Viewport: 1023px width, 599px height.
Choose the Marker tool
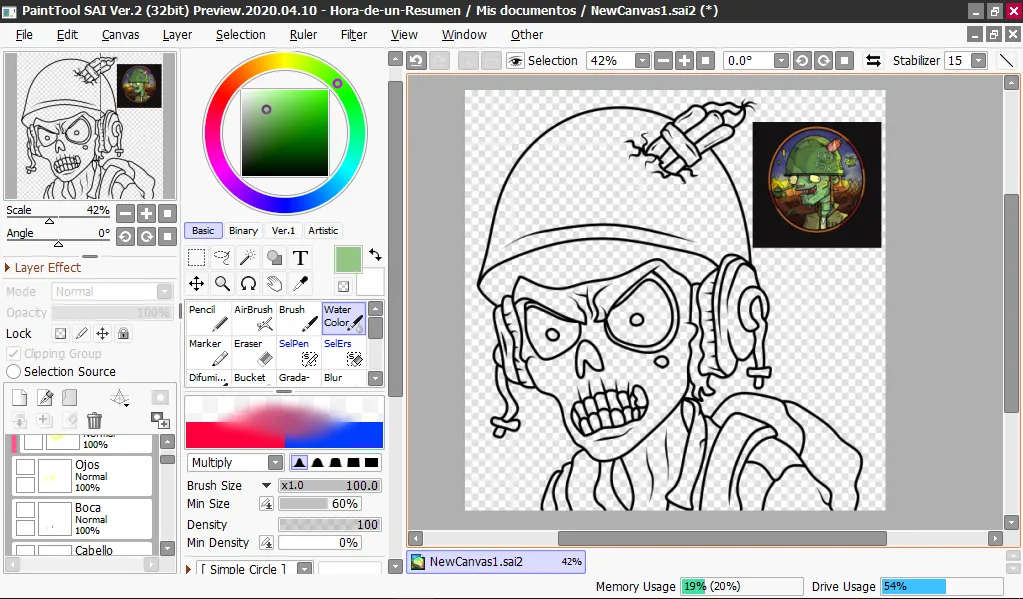coord(208,352)
